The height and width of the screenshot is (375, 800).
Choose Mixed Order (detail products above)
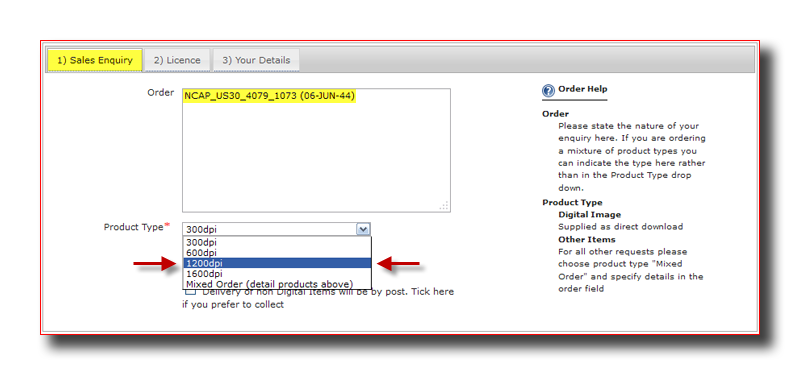(x=277, y=284)
